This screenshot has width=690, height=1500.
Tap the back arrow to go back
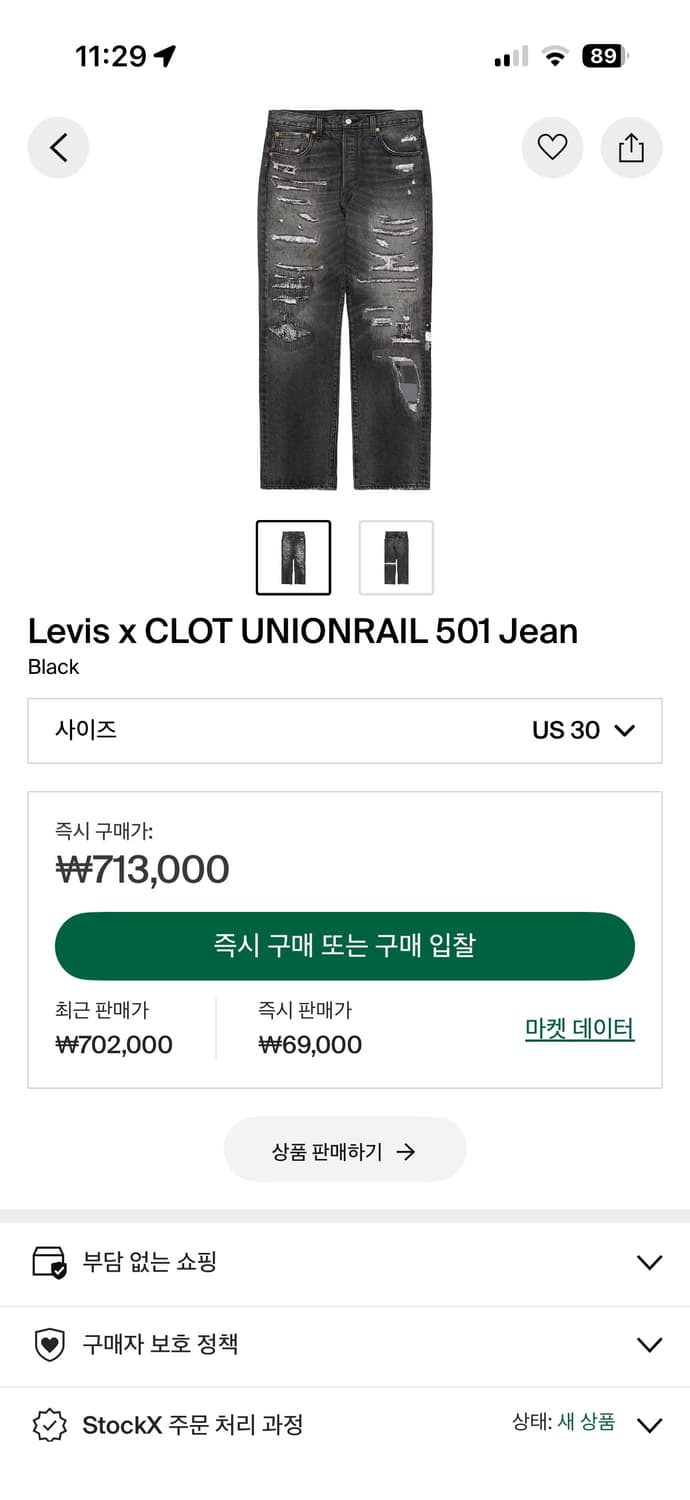(x=58, y=147)
